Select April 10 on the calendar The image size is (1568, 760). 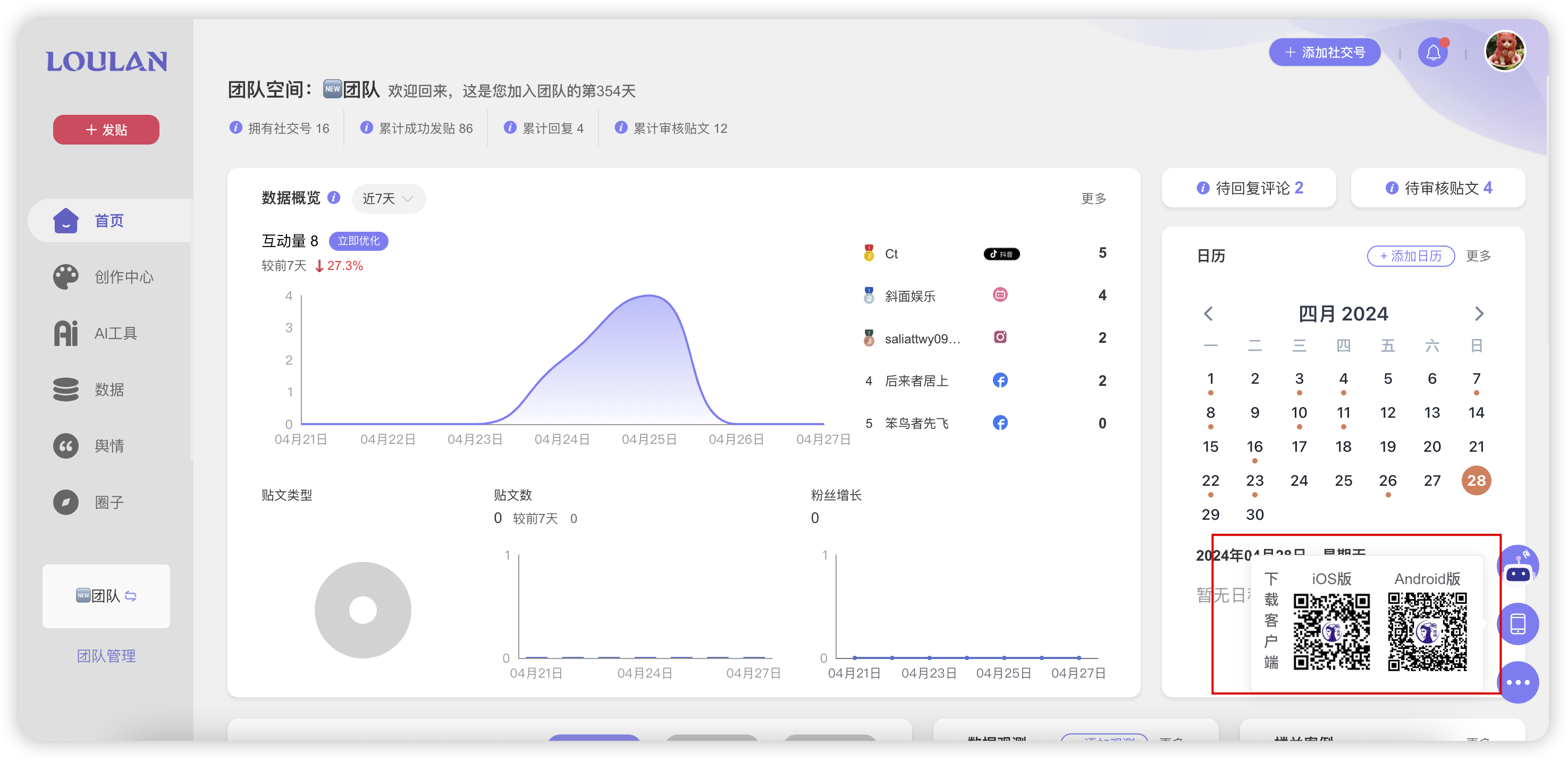(1299, 413)
